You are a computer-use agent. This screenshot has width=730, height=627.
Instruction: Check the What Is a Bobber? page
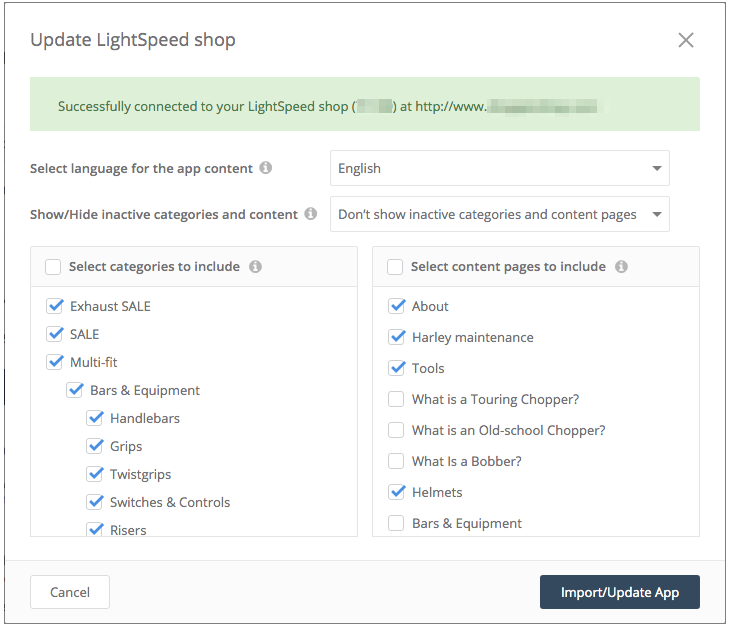[x=397, y=461]
